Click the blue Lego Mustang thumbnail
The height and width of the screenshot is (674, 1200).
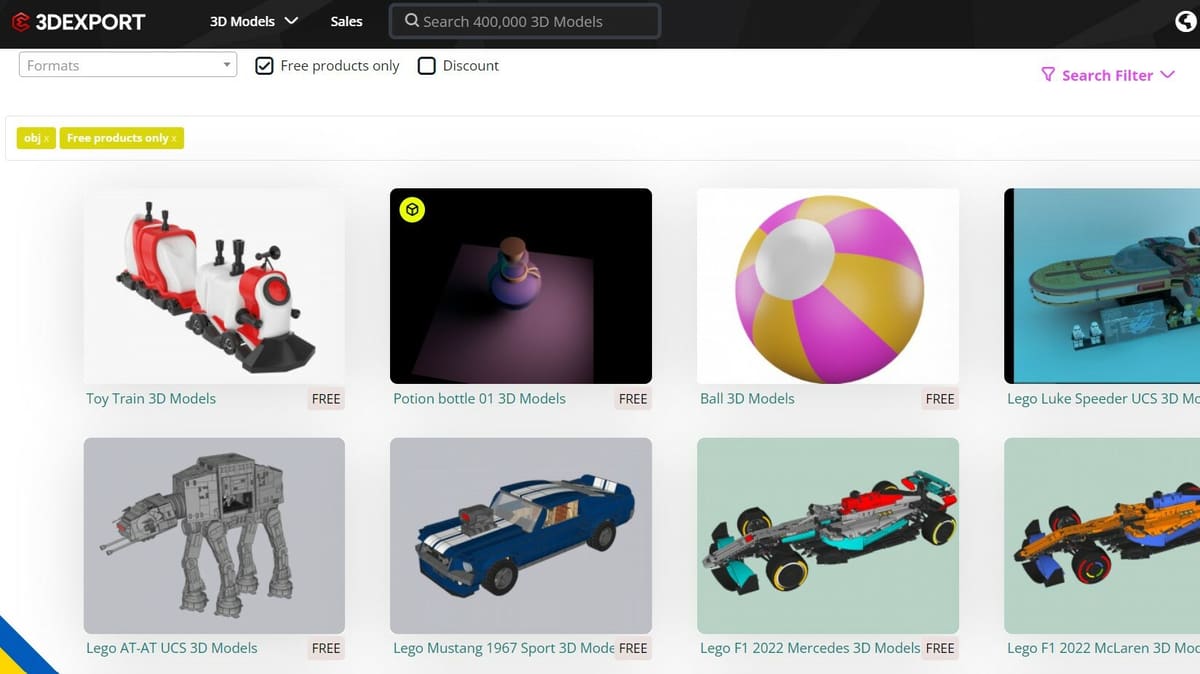point(521,535)
